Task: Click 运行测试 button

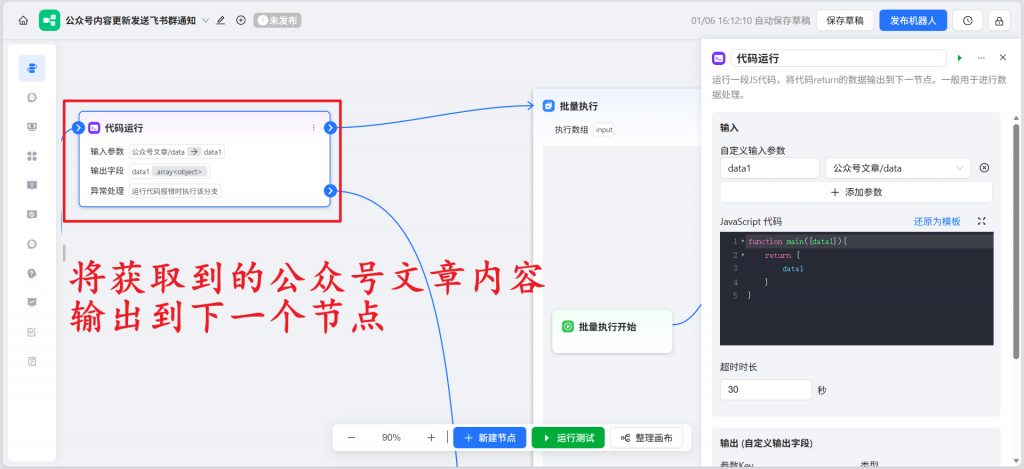Action: 568,438
